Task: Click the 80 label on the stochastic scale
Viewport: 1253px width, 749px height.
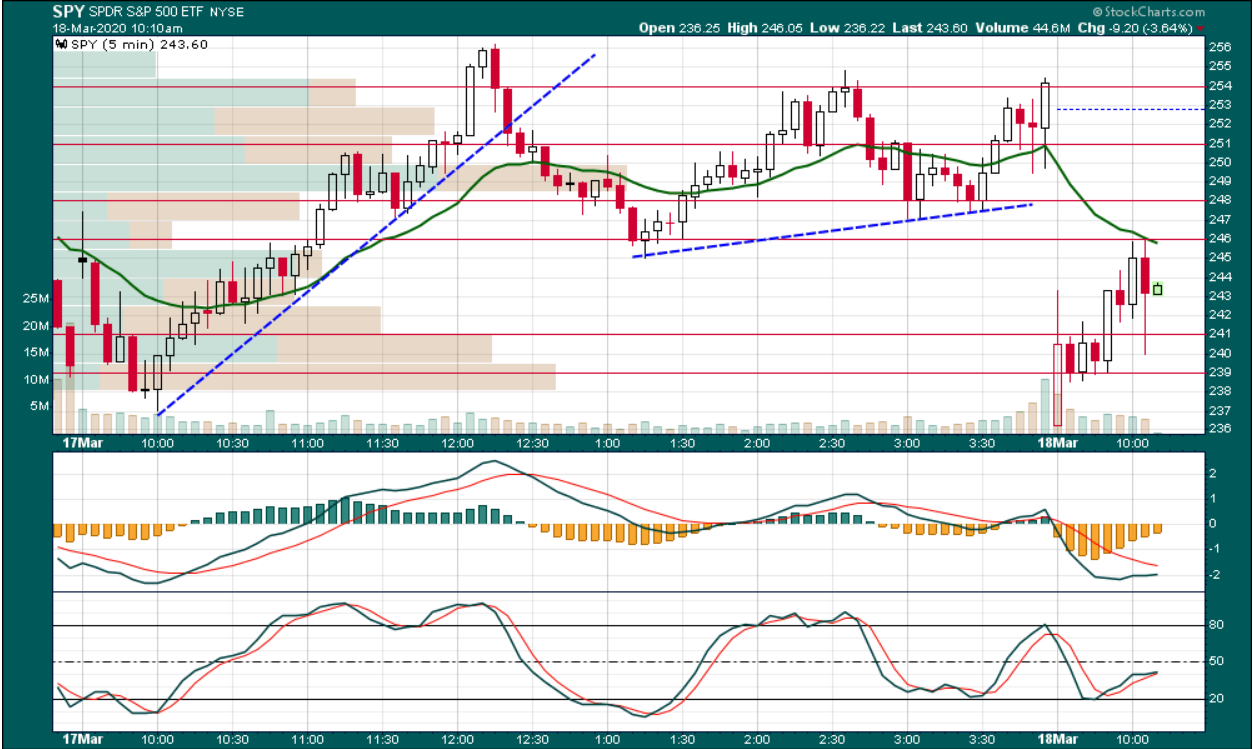Action: point(1215,626)
